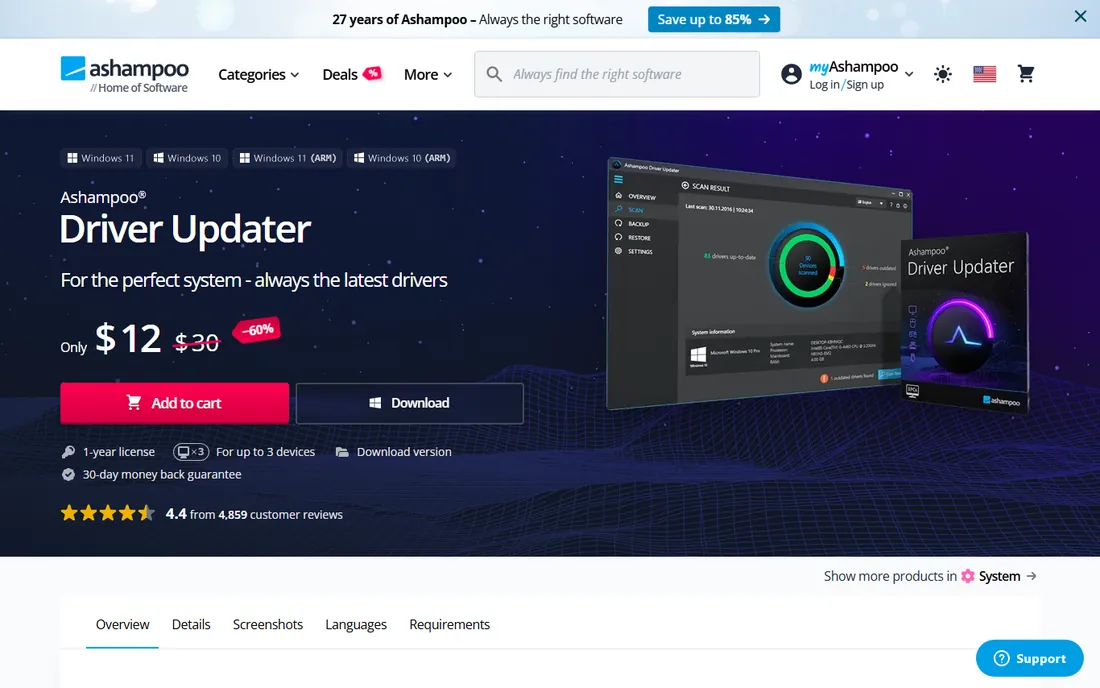
Task: Open the 4,859 customer reviews text
Action: pyautogui.click(x=281, y=514)
